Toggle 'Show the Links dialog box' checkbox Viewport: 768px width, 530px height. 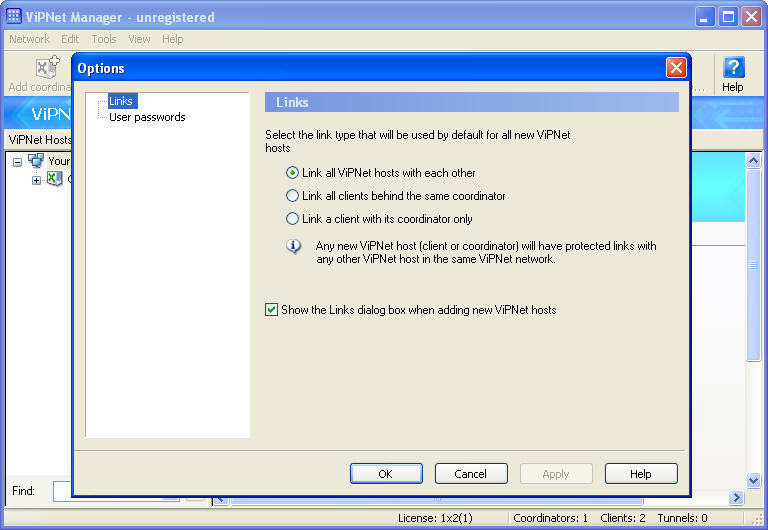point(271,310)
